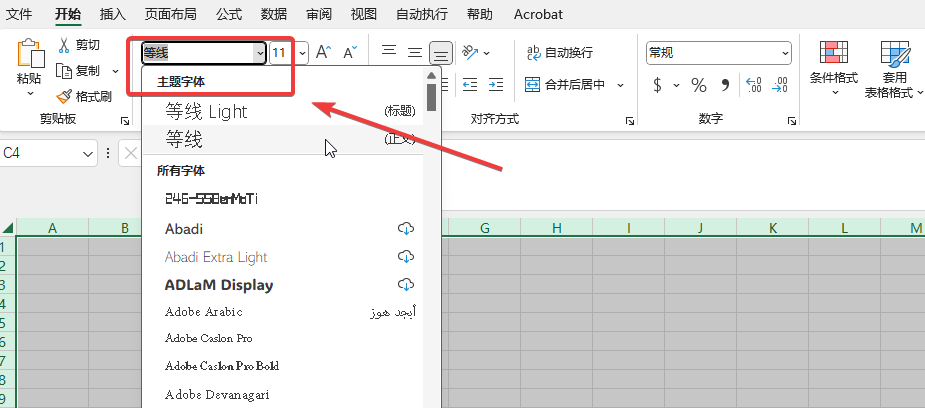
Task: Click the font list scroll-up arrow
Action: [432, 75]
